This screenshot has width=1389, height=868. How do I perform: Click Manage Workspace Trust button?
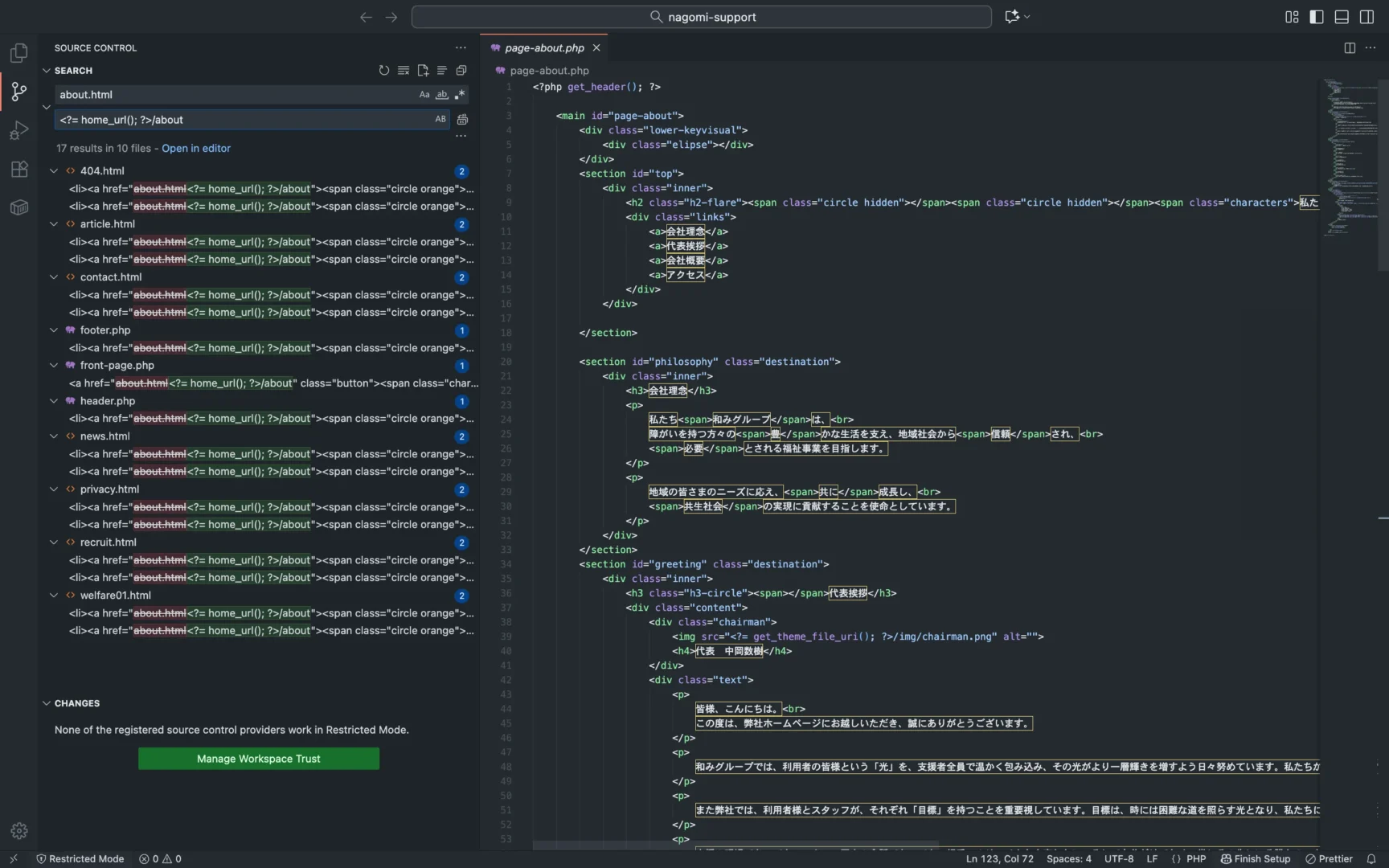[258, 759]
